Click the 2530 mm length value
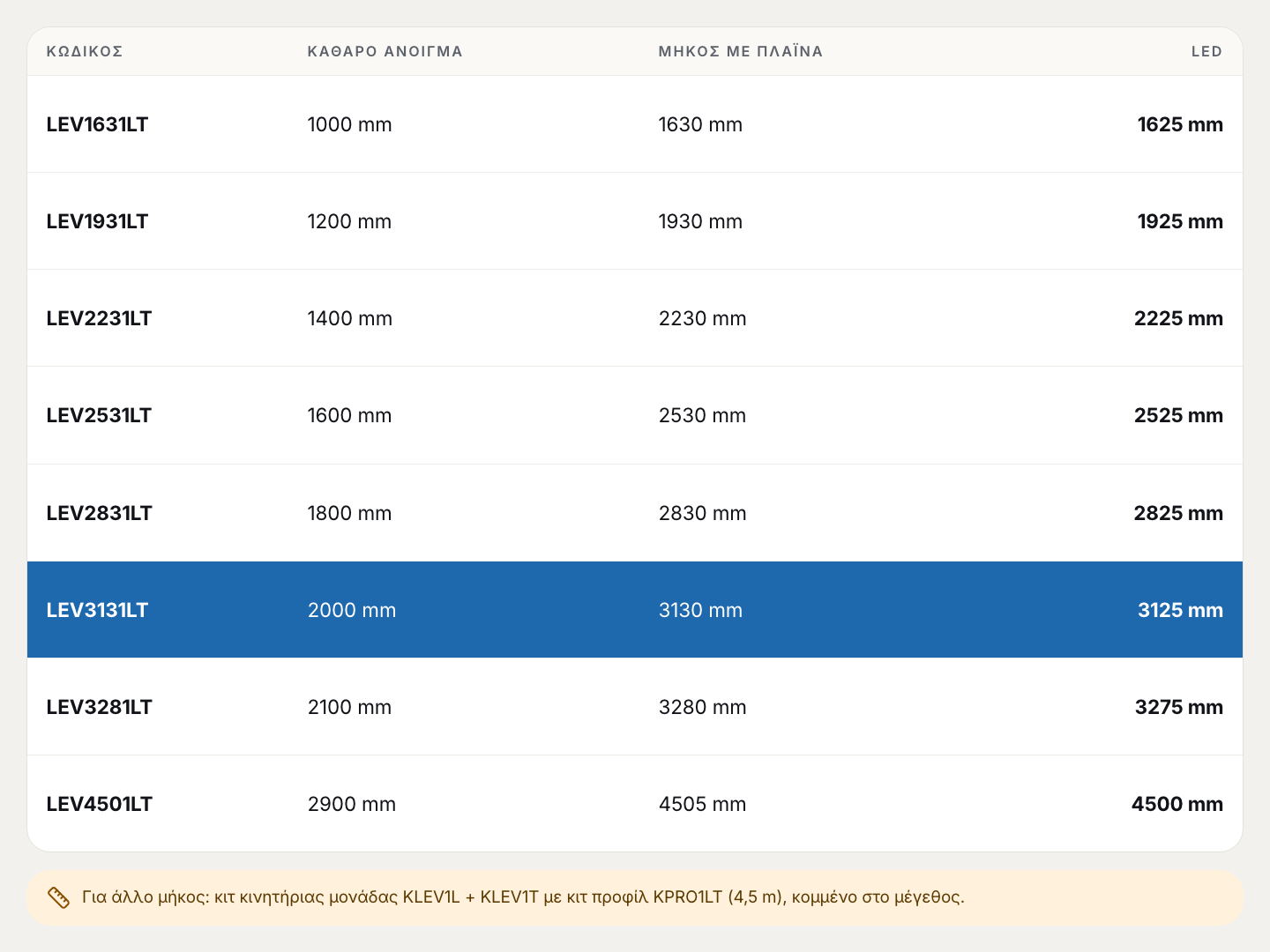This screenshot has width=1270, height=952. point(703,415)
